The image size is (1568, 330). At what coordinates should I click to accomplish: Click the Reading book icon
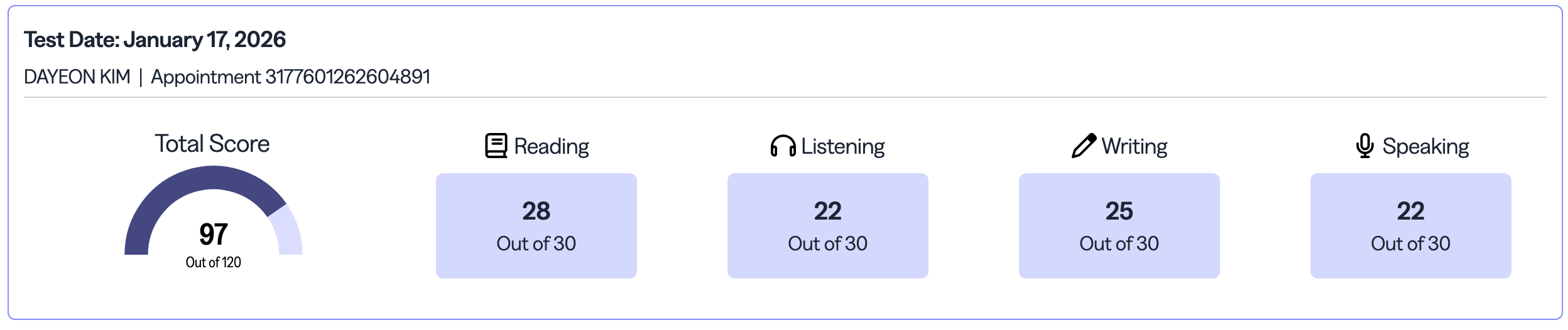pyautogui.click(x=496, y=146)
